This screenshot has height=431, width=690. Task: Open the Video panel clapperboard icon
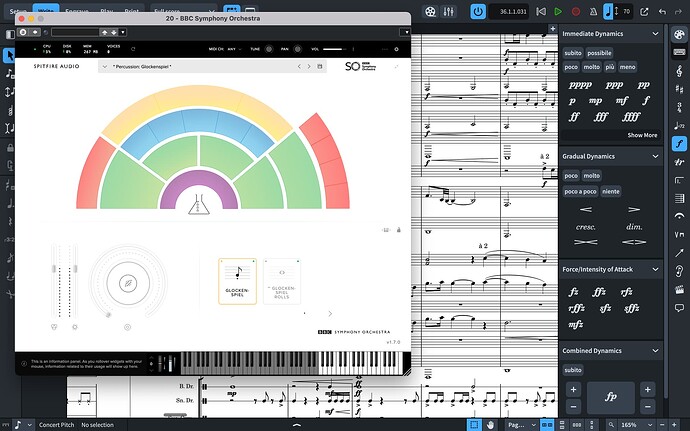(x=679, y=289)
